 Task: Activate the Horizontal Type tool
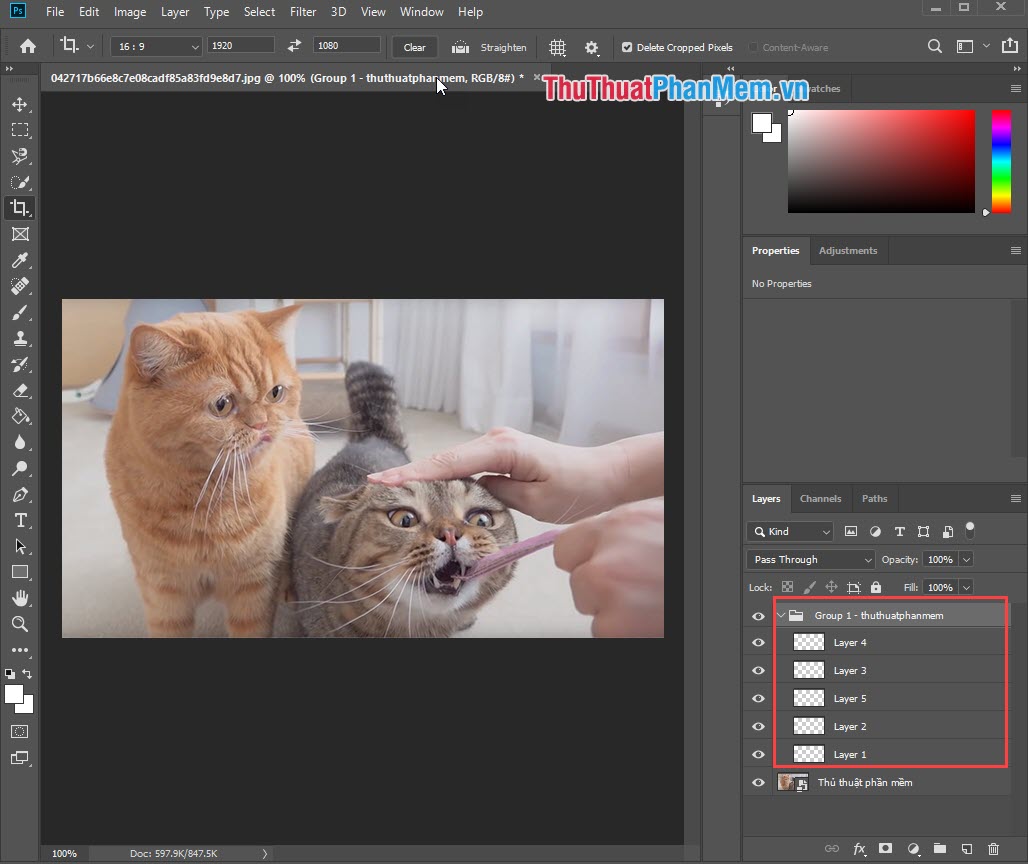tap(21, 521)
